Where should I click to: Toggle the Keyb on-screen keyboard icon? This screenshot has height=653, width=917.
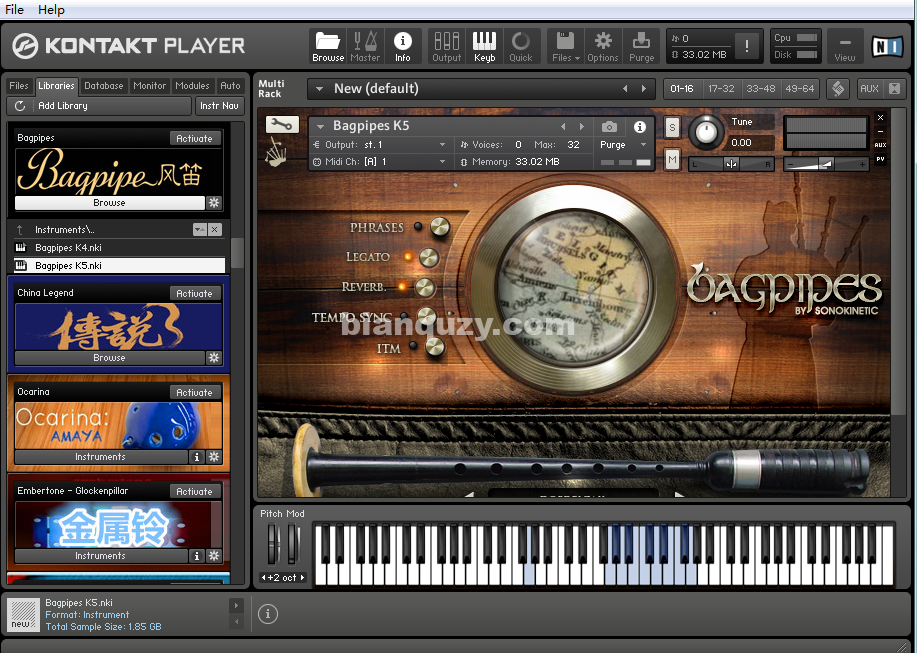coord(484,46)
